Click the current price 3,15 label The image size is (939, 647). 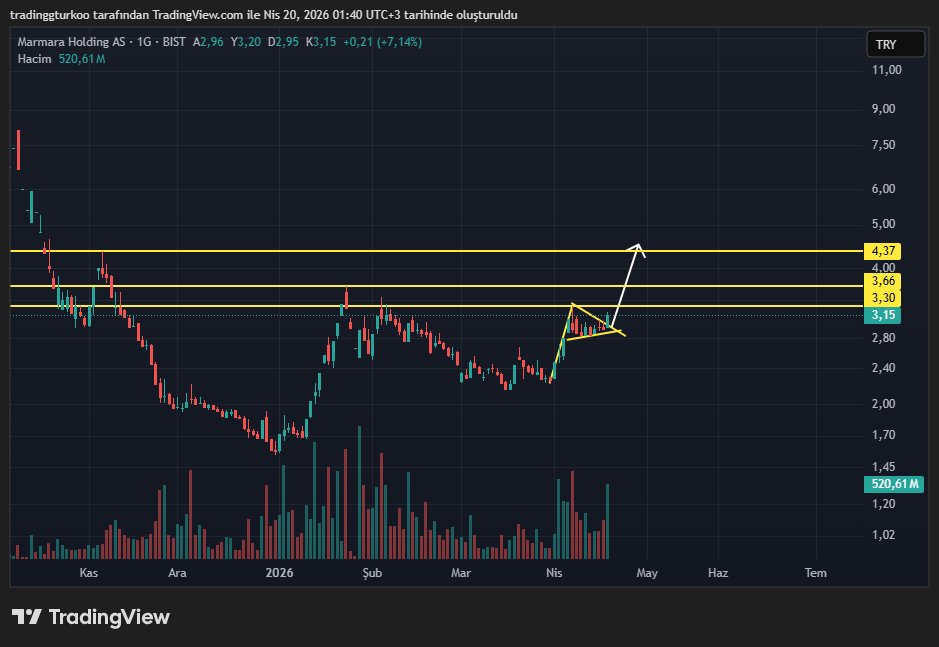tap(883, 315)
